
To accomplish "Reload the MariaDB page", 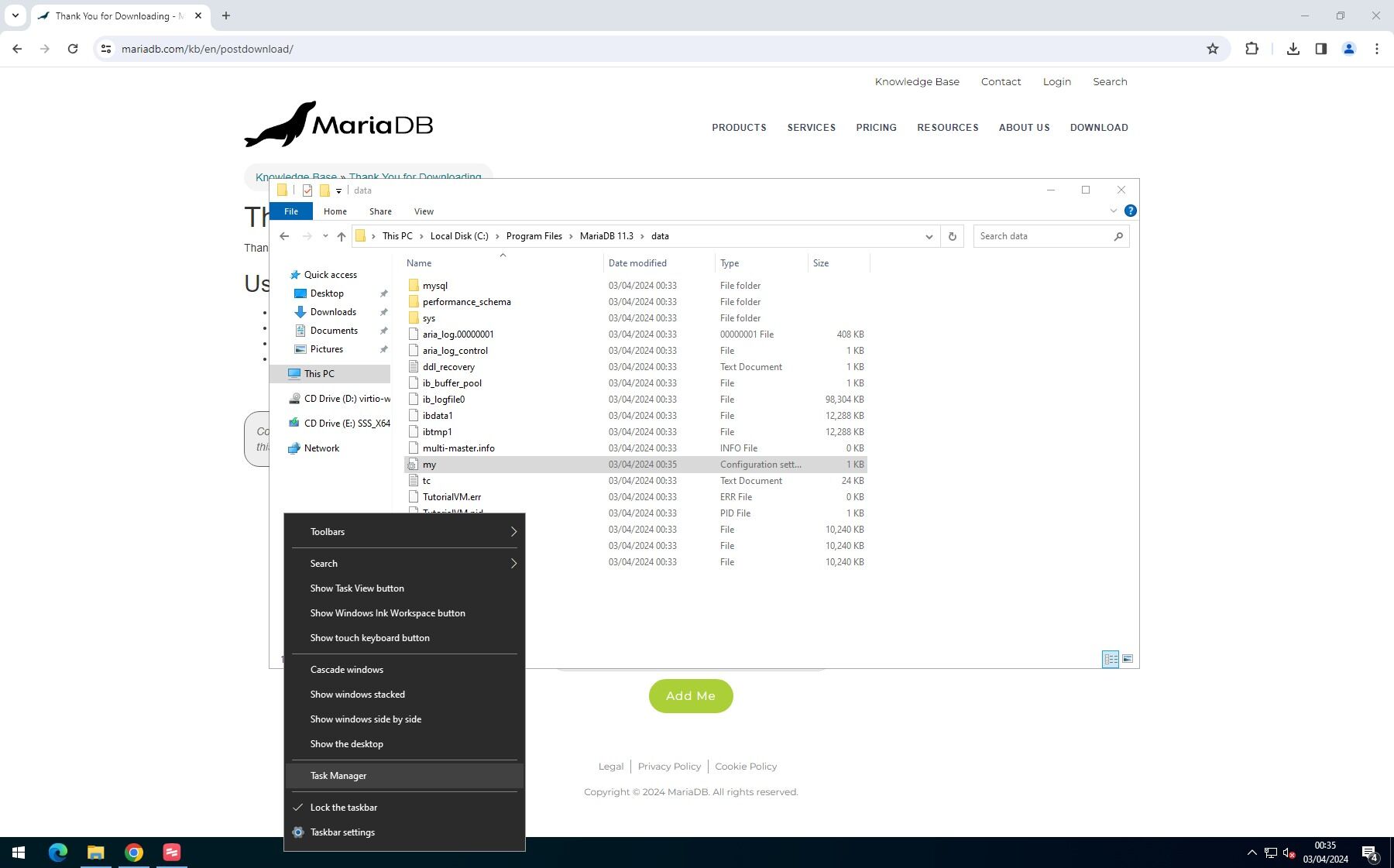I will [x=73, y=49].
